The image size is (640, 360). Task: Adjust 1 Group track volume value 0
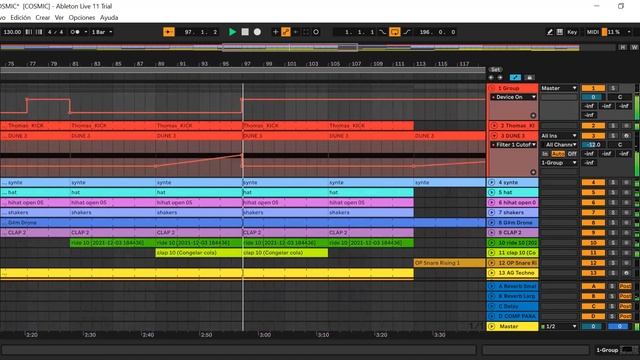[x=593, y=97]
